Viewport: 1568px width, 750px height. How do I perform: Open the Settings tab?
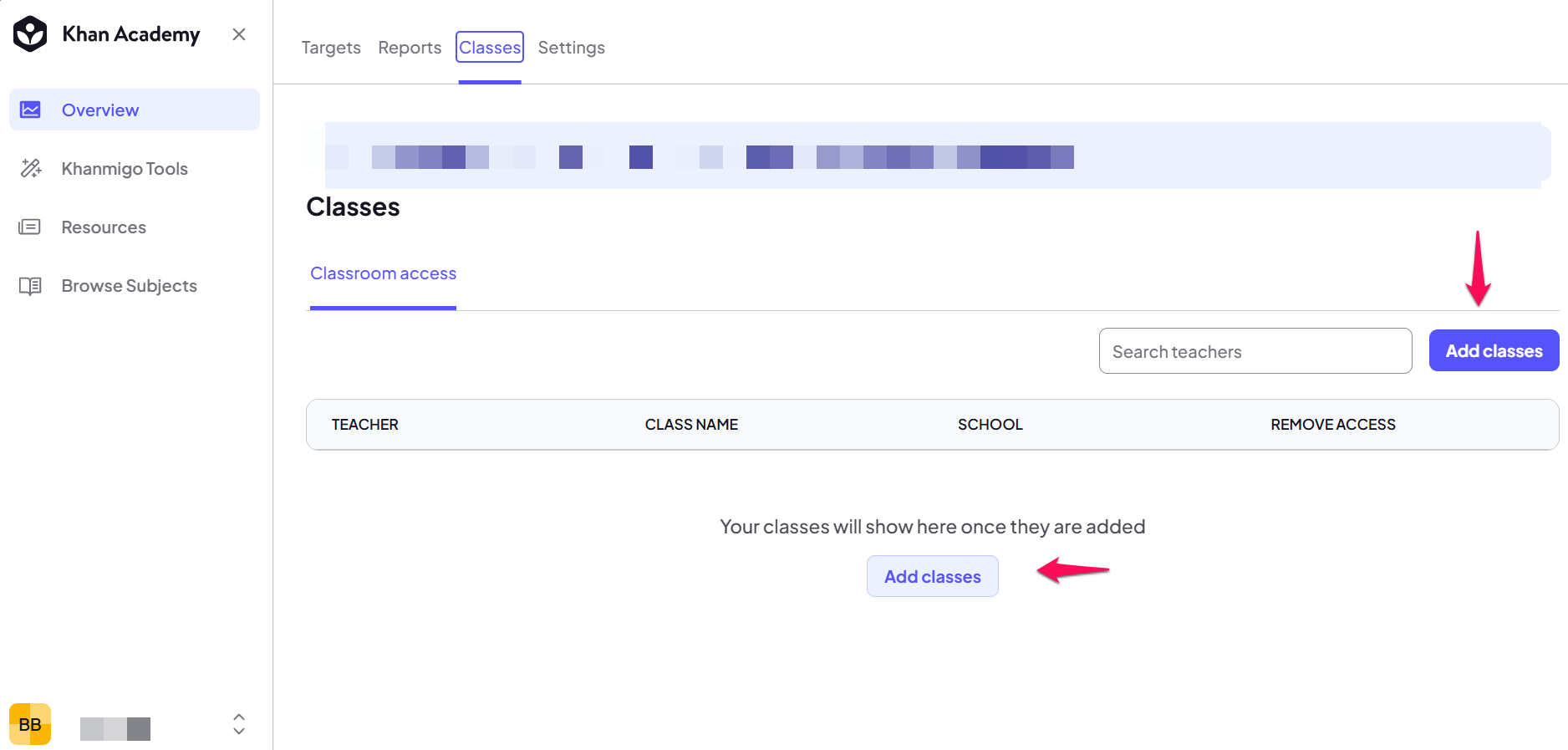[x=572, y=48]
